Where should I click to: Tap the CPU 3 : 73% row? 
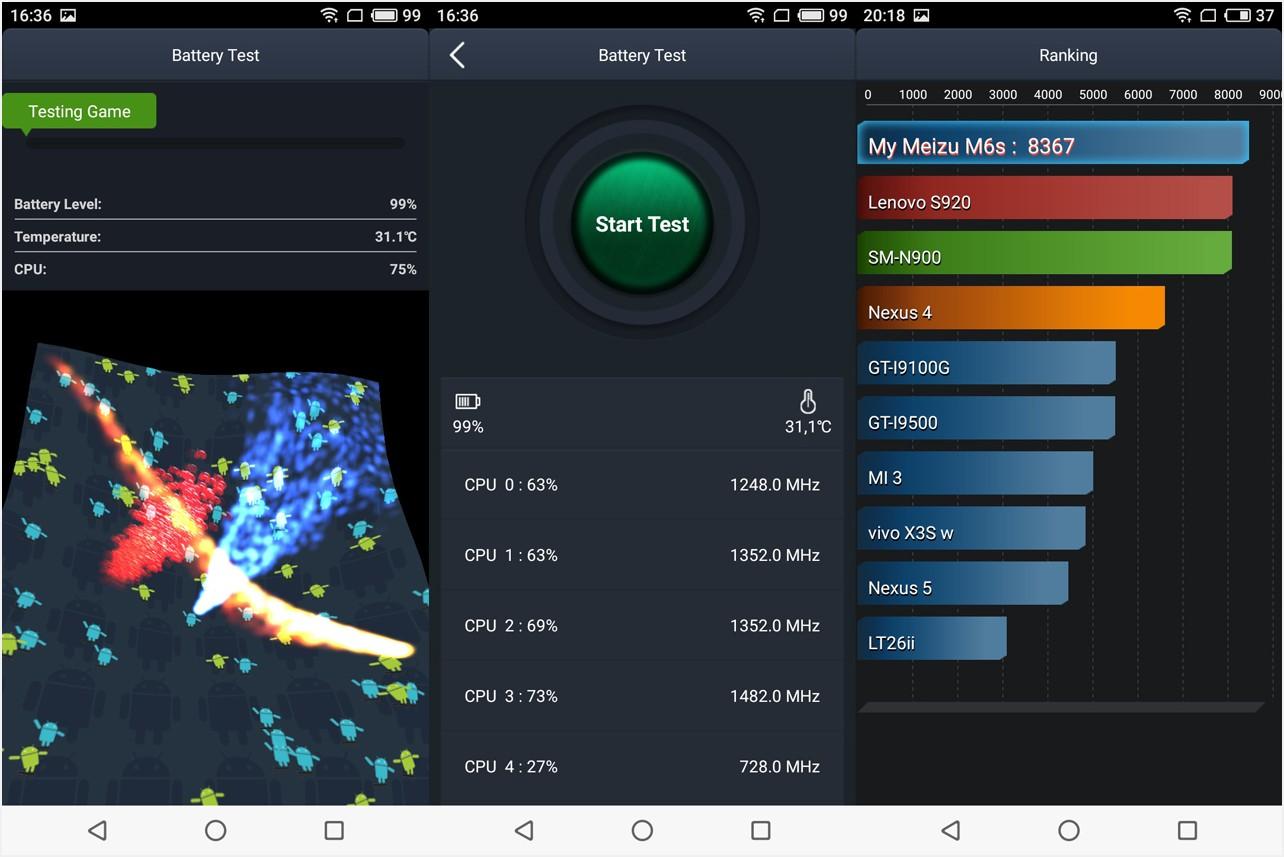click(x=642, y=696)
